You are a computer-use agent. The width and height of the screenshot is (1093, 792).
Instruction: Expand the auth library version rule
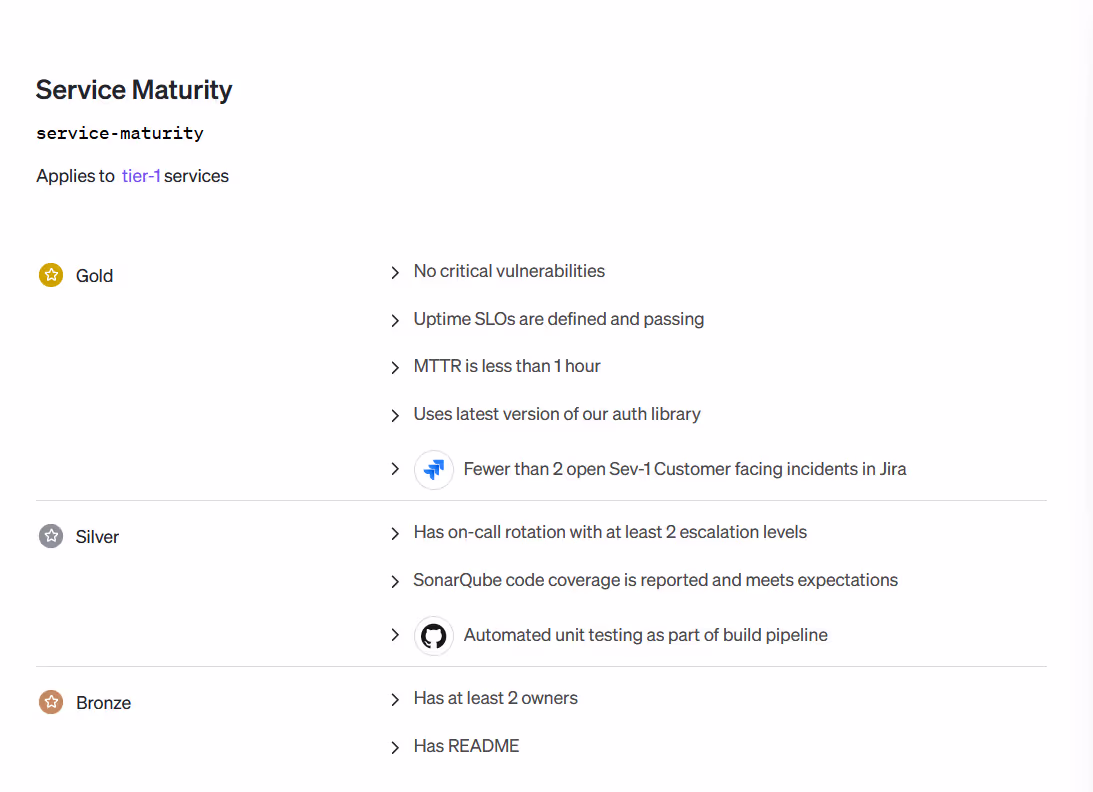[396, 415]
